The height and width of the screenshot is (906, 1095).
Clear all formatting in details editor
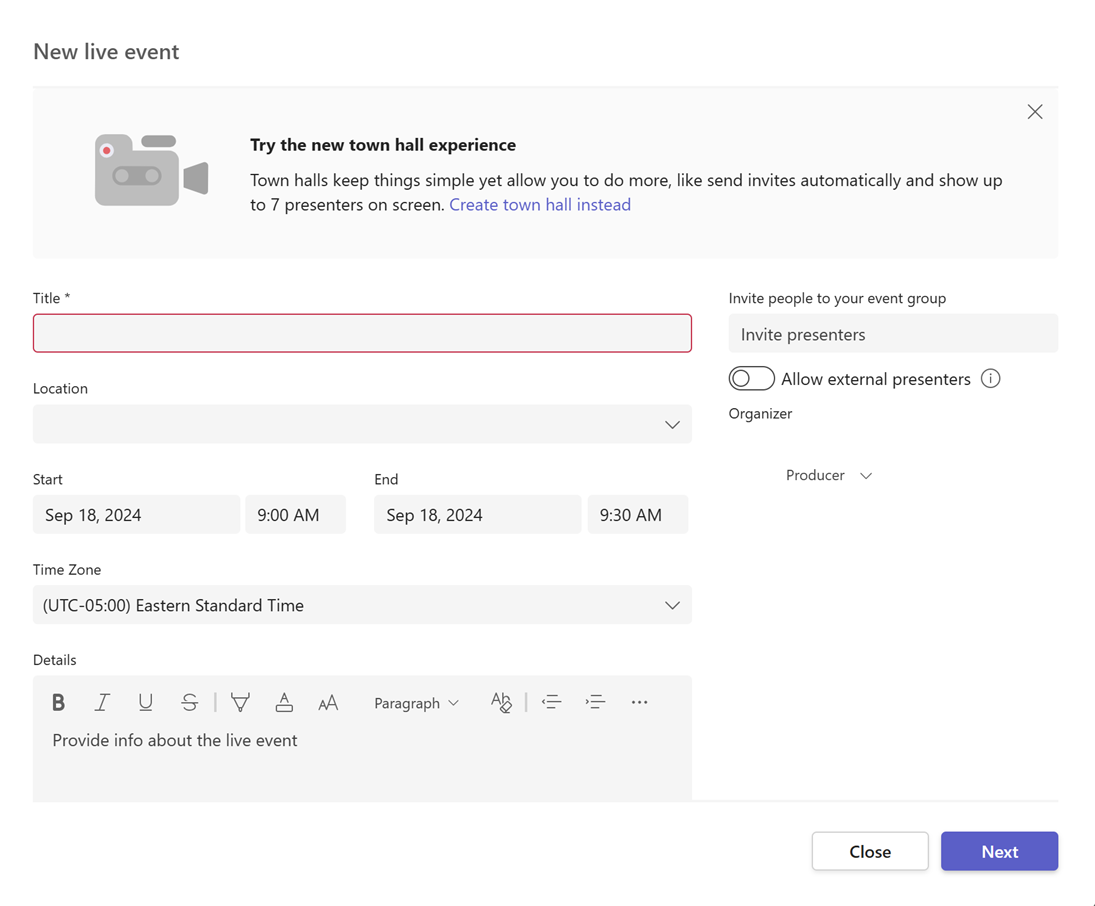click(501, 703)
